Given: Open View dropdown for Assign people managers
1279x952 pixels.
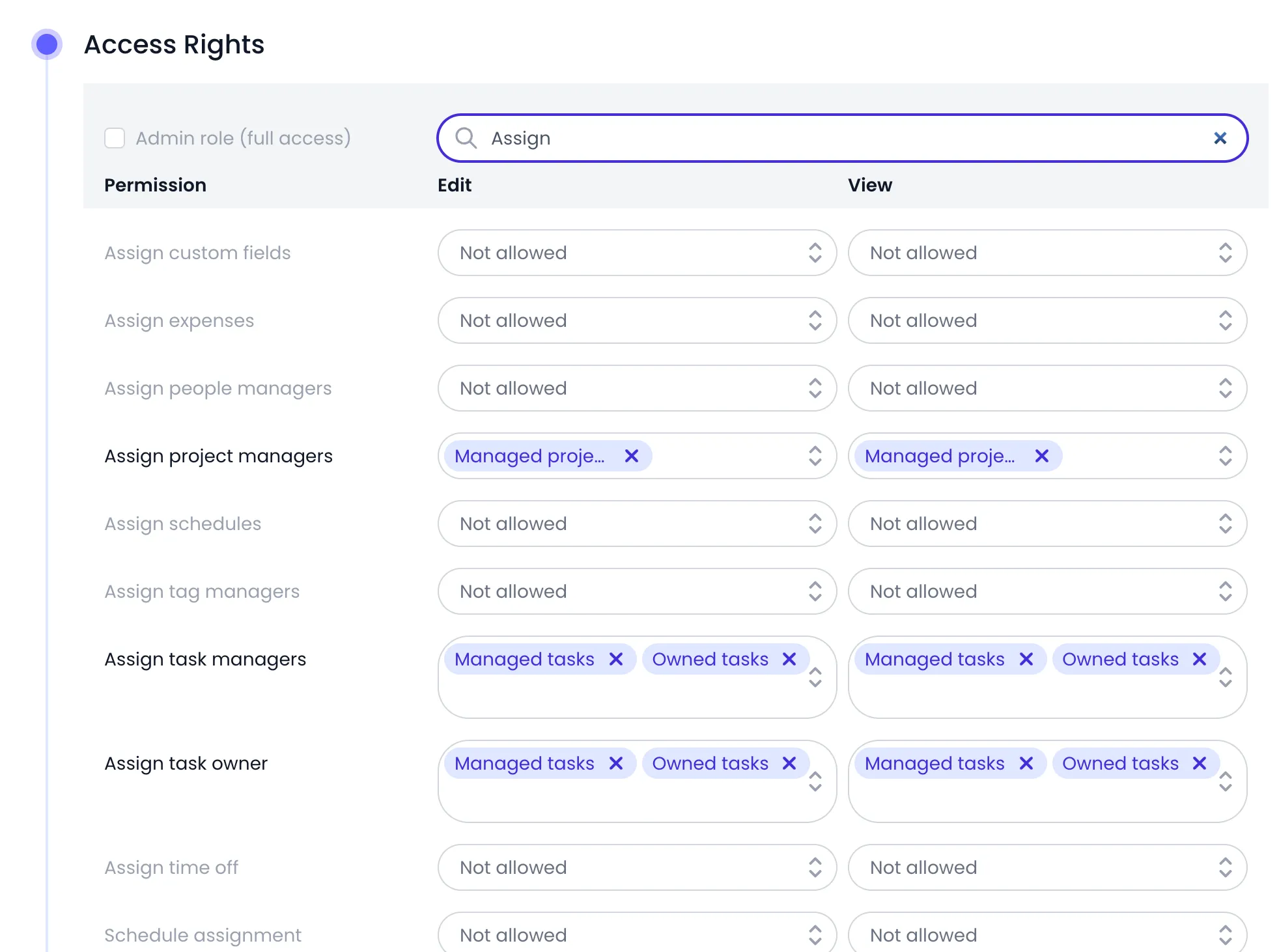Looking at the screenshot, I should tap(1047, 388).
